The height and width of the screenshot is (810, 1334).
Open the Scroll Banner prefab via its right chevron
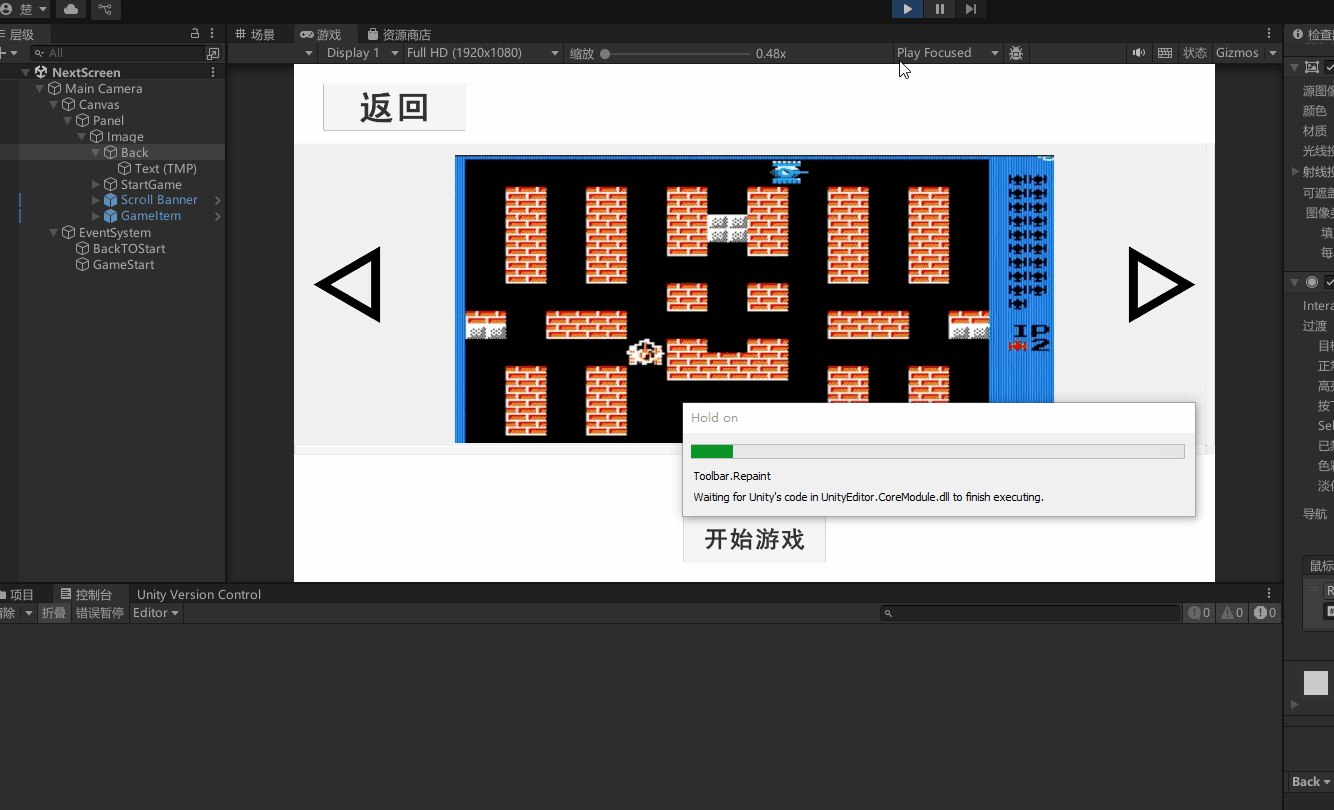click(217, 200)
